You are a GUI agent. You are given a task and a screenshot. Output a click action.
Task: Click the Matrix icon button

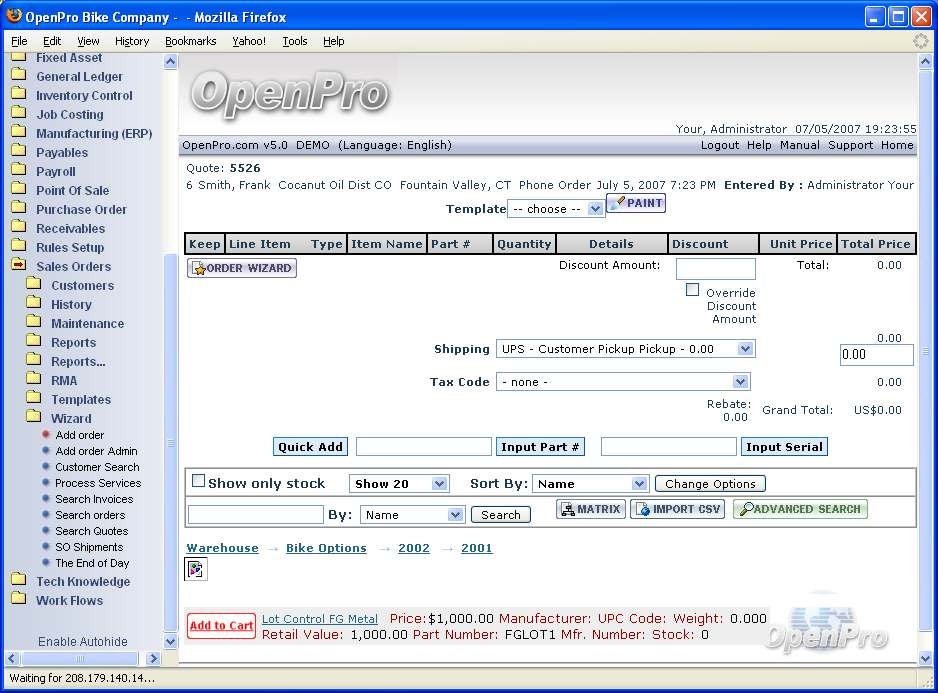[591, 509]
